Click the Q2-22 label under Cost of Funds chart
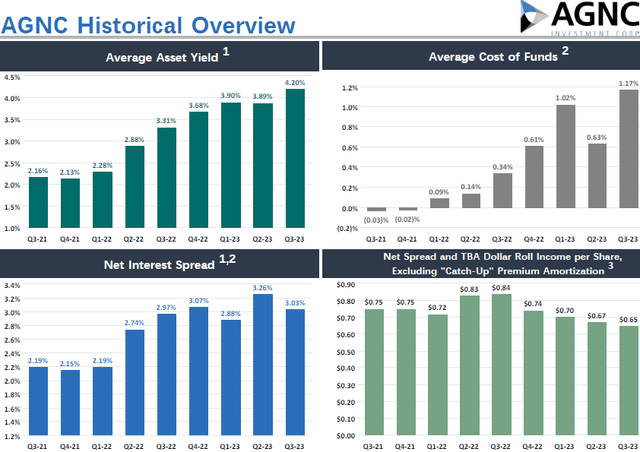 470,239
